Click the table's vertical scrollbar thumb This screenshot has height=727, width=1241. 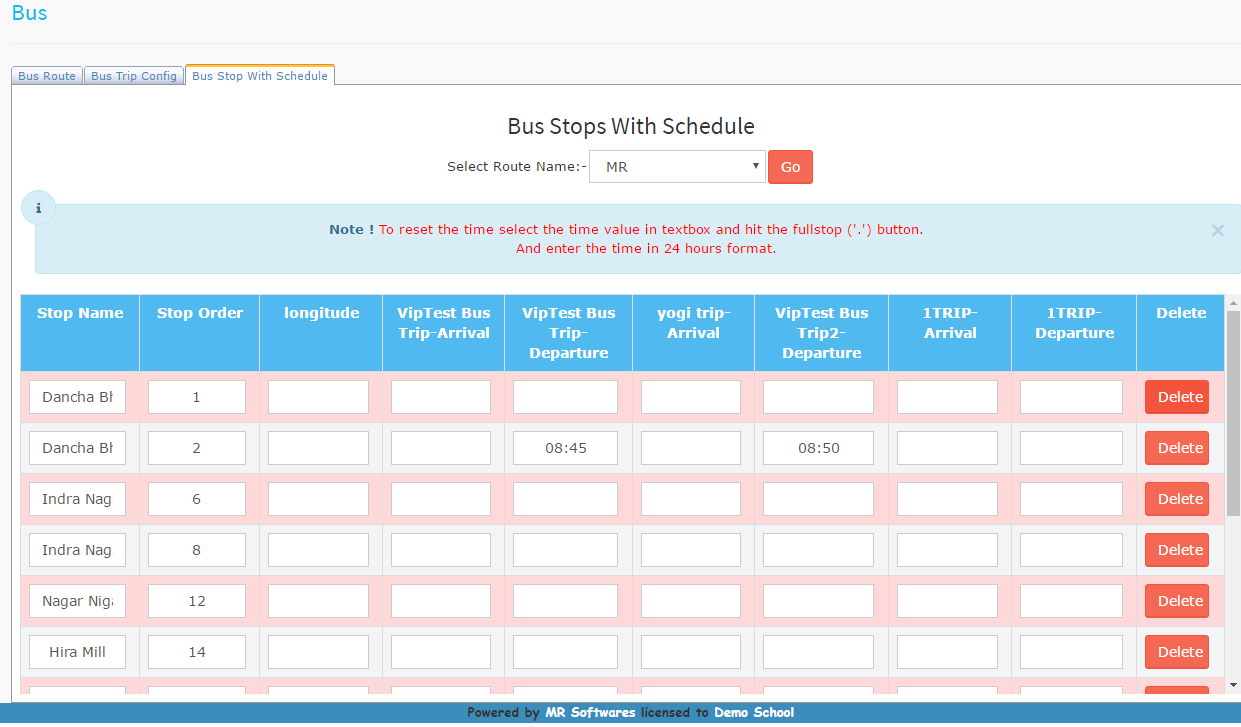coord(1232,410)
